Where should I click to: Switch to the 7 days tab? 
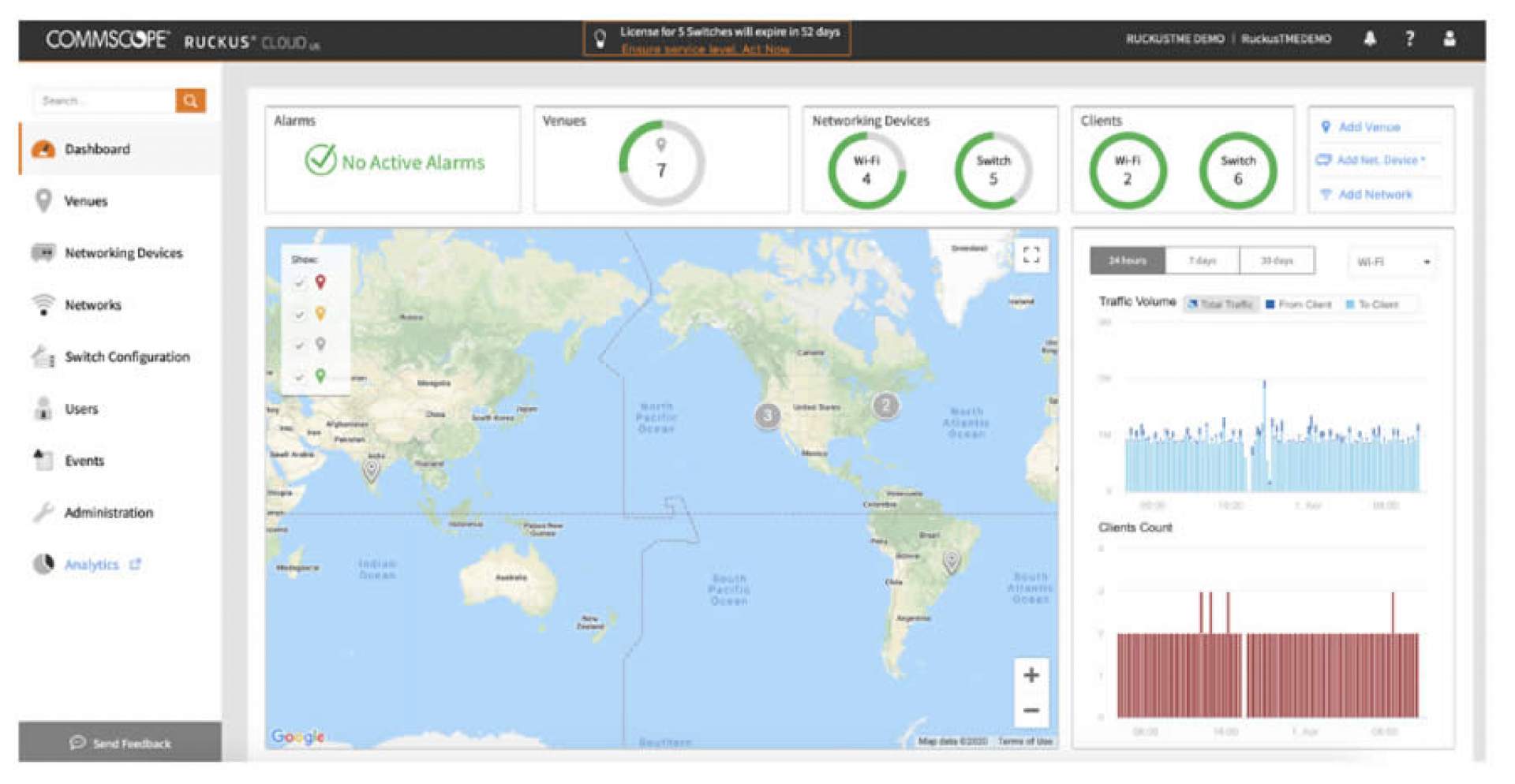point(1202,261)
